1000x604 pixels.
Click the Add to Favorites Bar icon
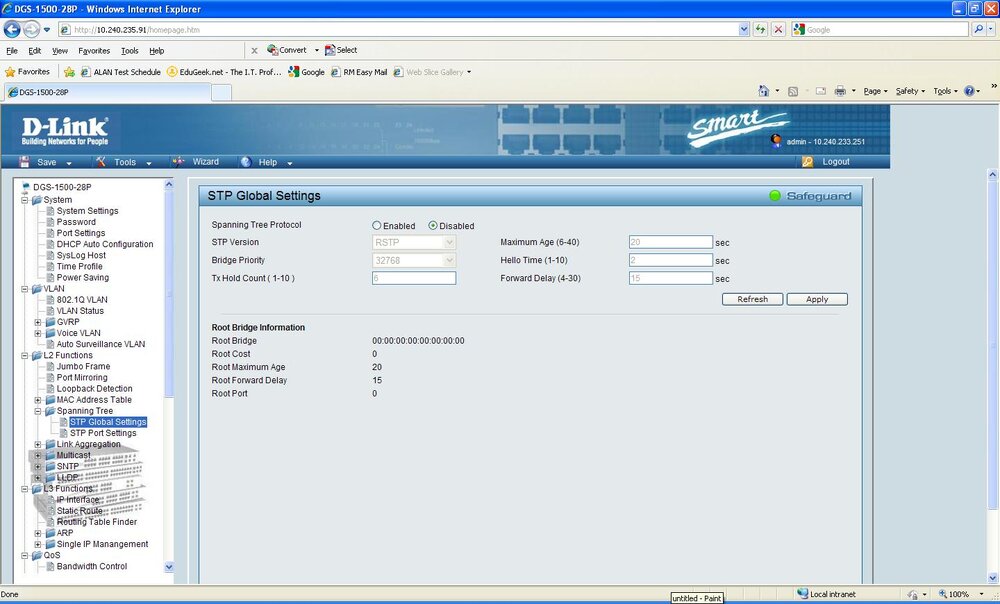[70, 72]
